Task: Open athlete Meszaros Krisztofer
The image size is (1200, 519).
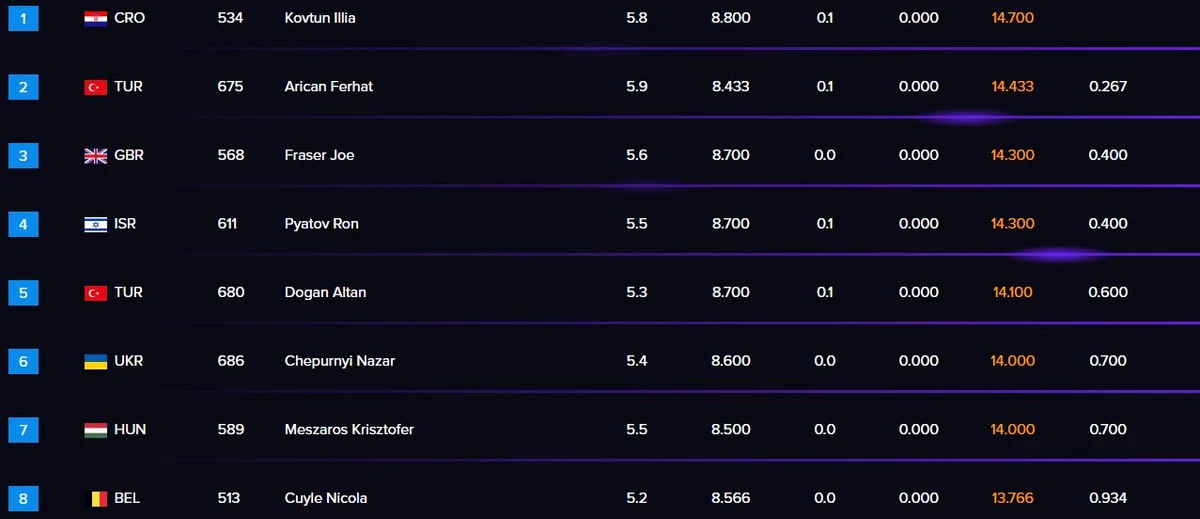Action: pyautogui.click(x=349, y=429)
